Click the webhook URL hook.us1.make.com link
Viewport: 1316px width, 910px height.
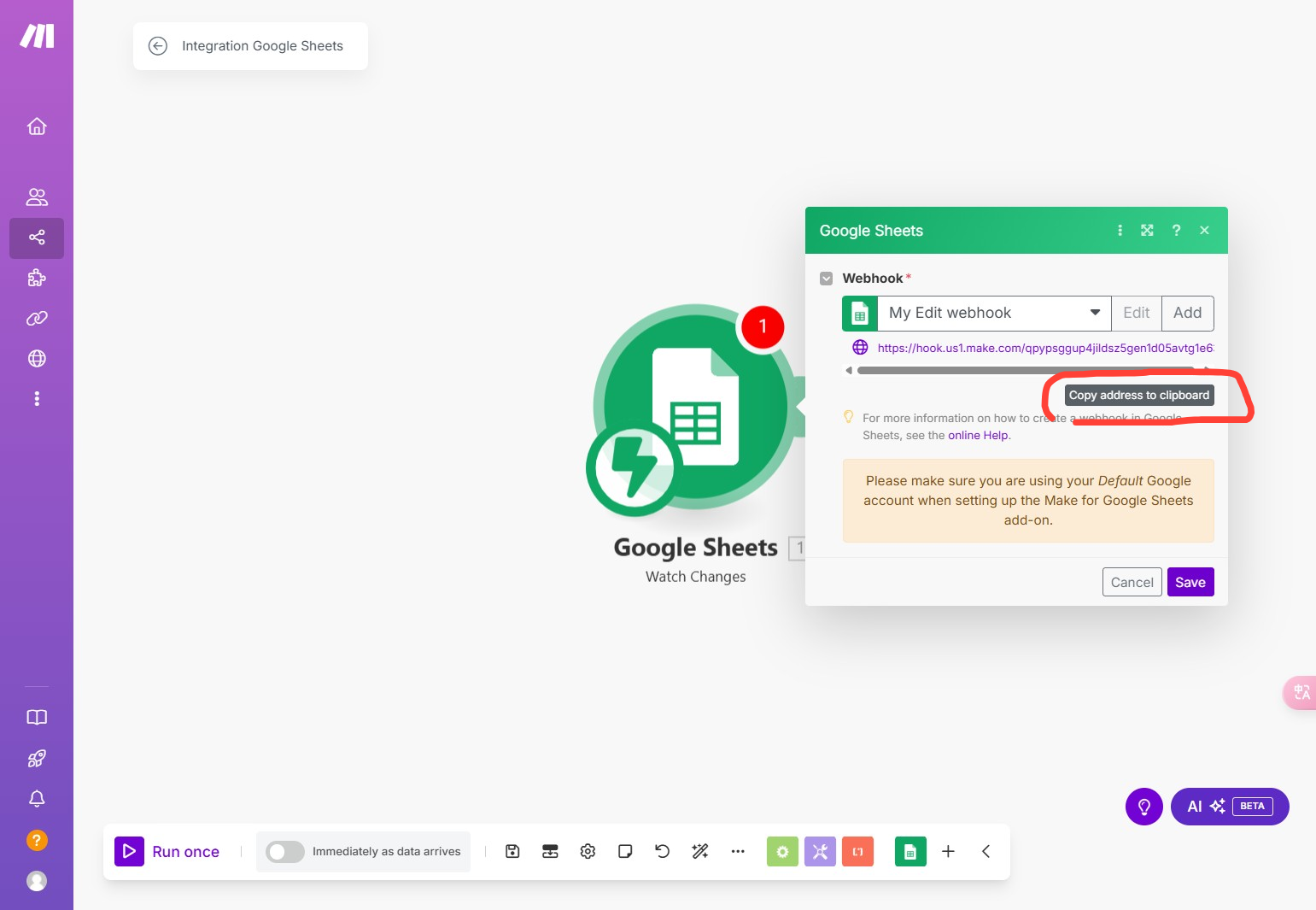click(1045, 348)
